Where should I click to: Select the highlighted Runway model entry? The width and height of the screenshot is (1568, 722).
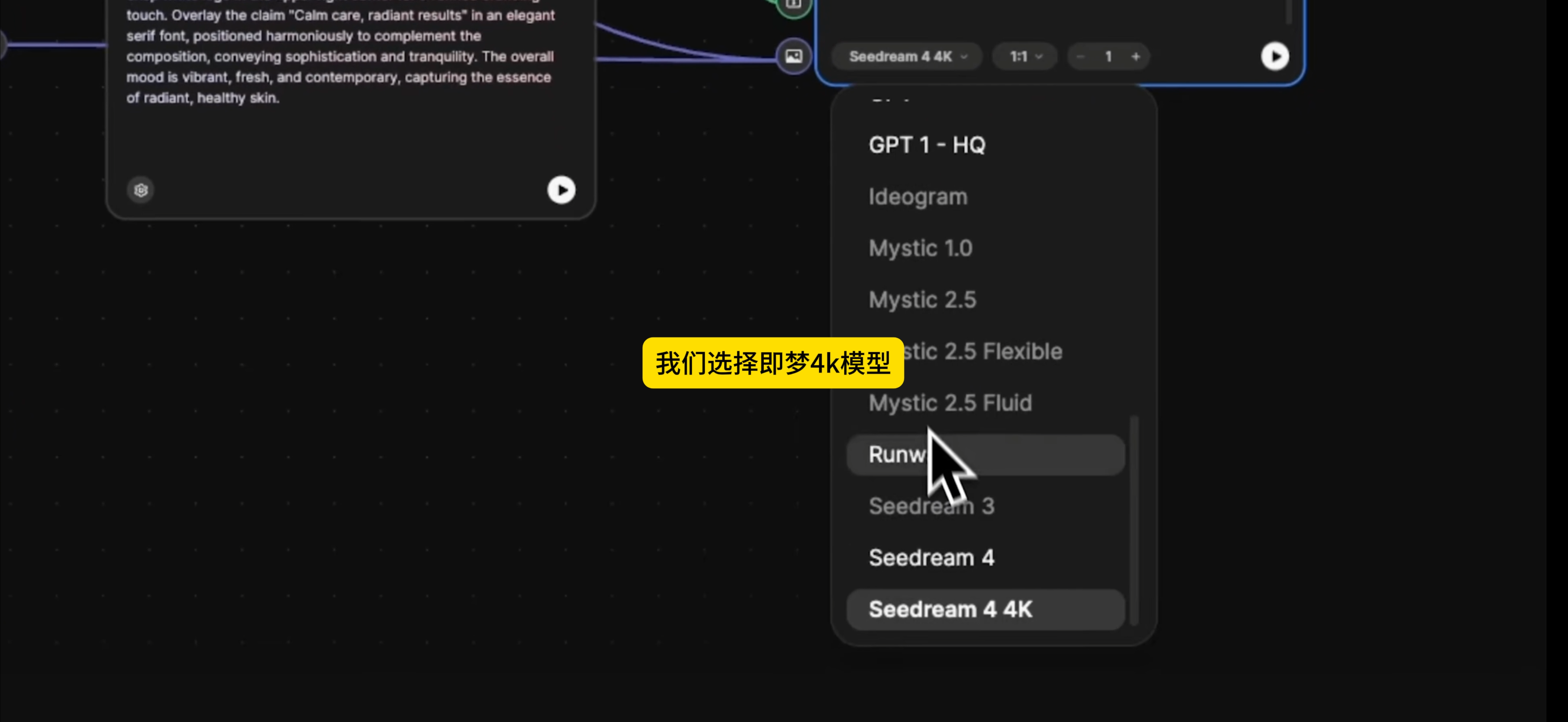click(x=985, y=454)
